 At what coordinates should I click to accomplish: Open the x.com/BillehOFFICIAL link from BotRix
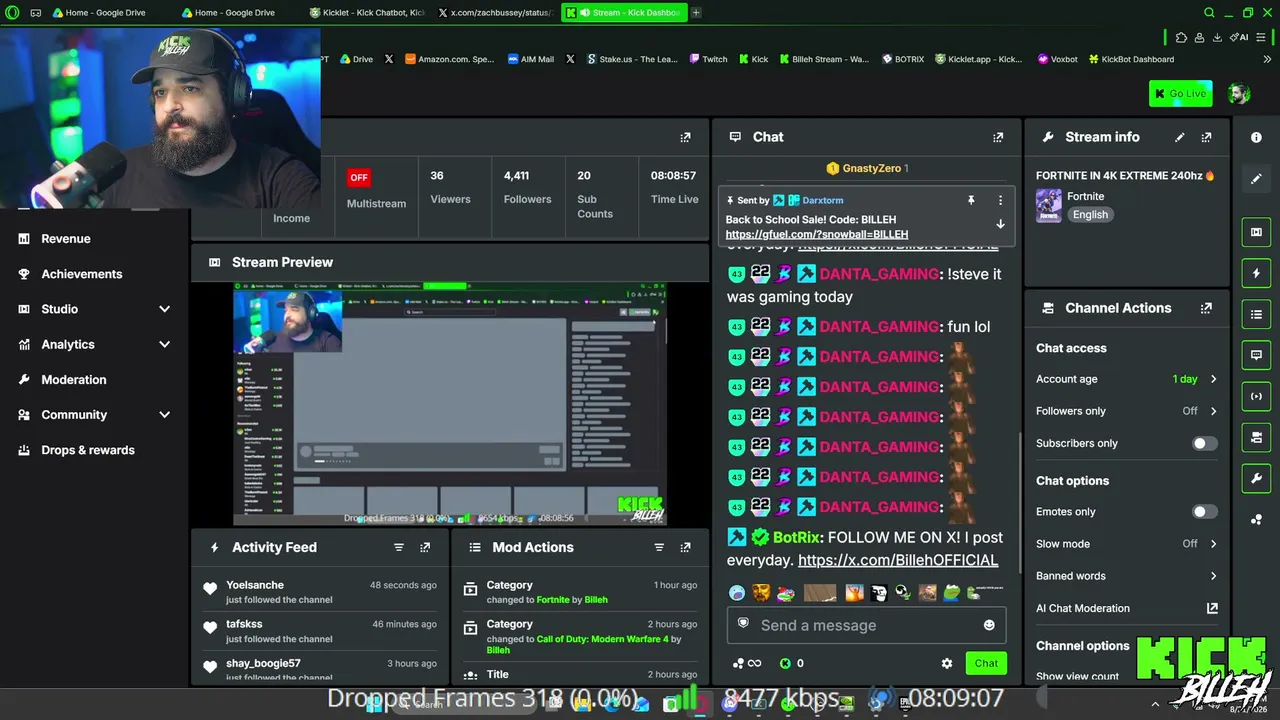pyautogui.click(x=898, y=561)
